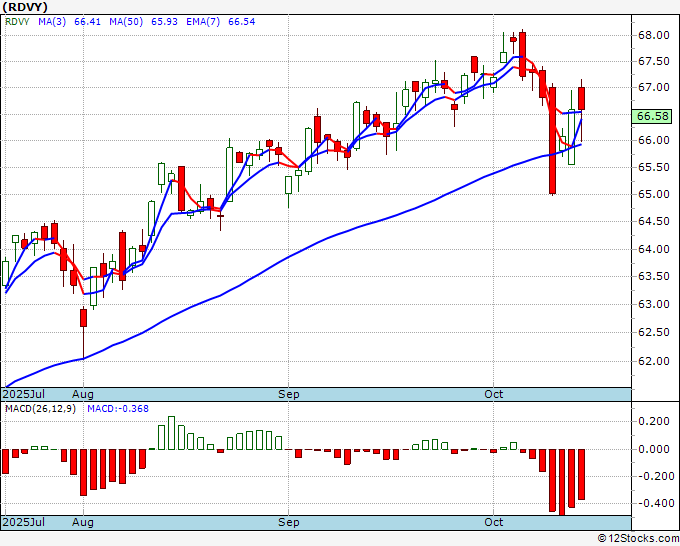Click Oct on the price chart axis
The width and height of the screenshot is (680, 546).
tap(494, 394)
